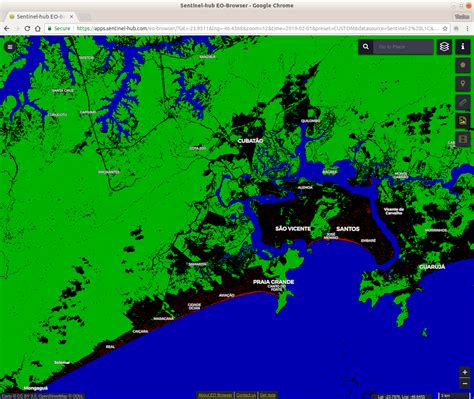Select the point of interest marker tool

(463, 84)
